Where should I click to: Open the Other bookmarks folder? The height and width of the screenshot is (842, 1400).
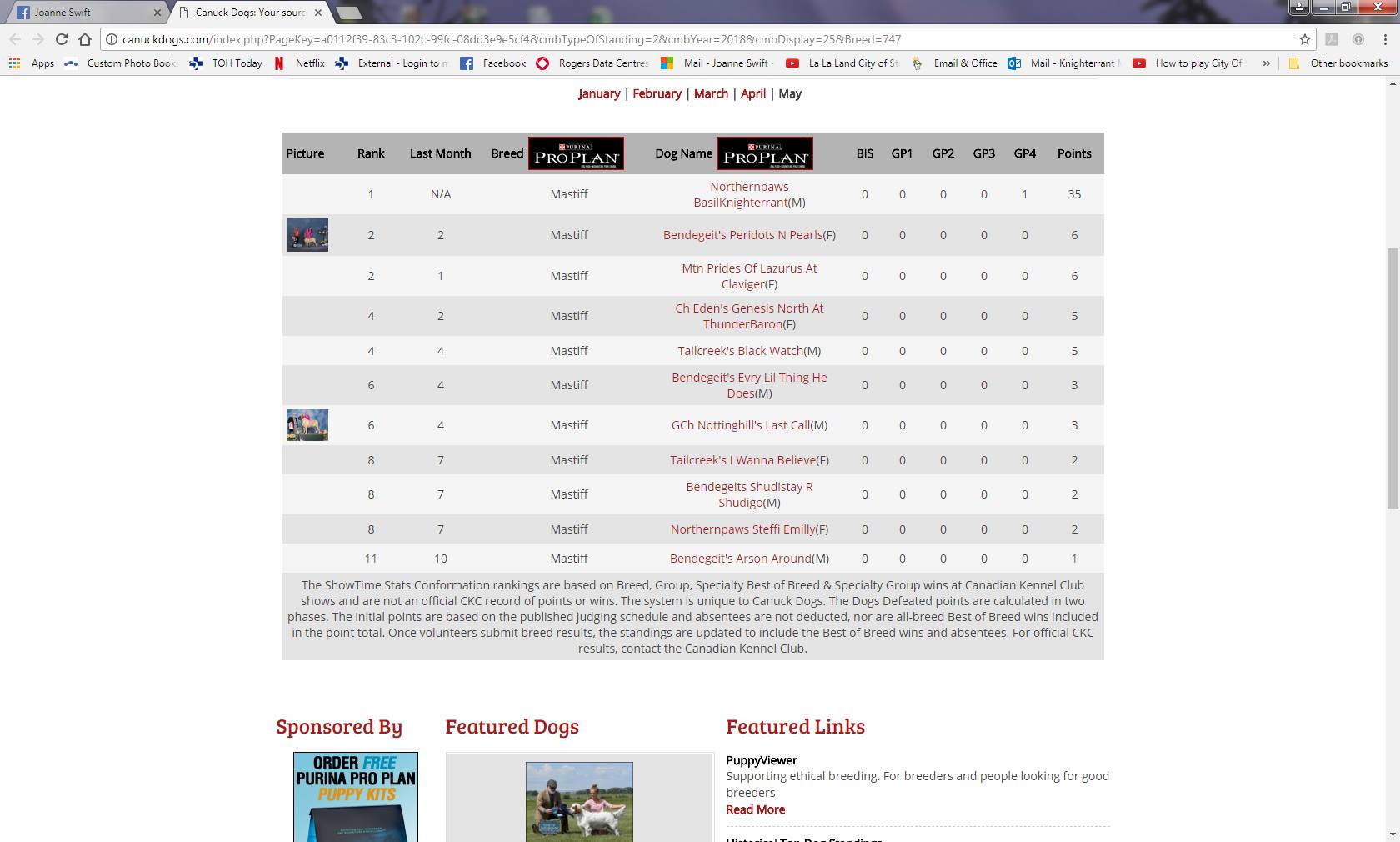(1338, 63)
